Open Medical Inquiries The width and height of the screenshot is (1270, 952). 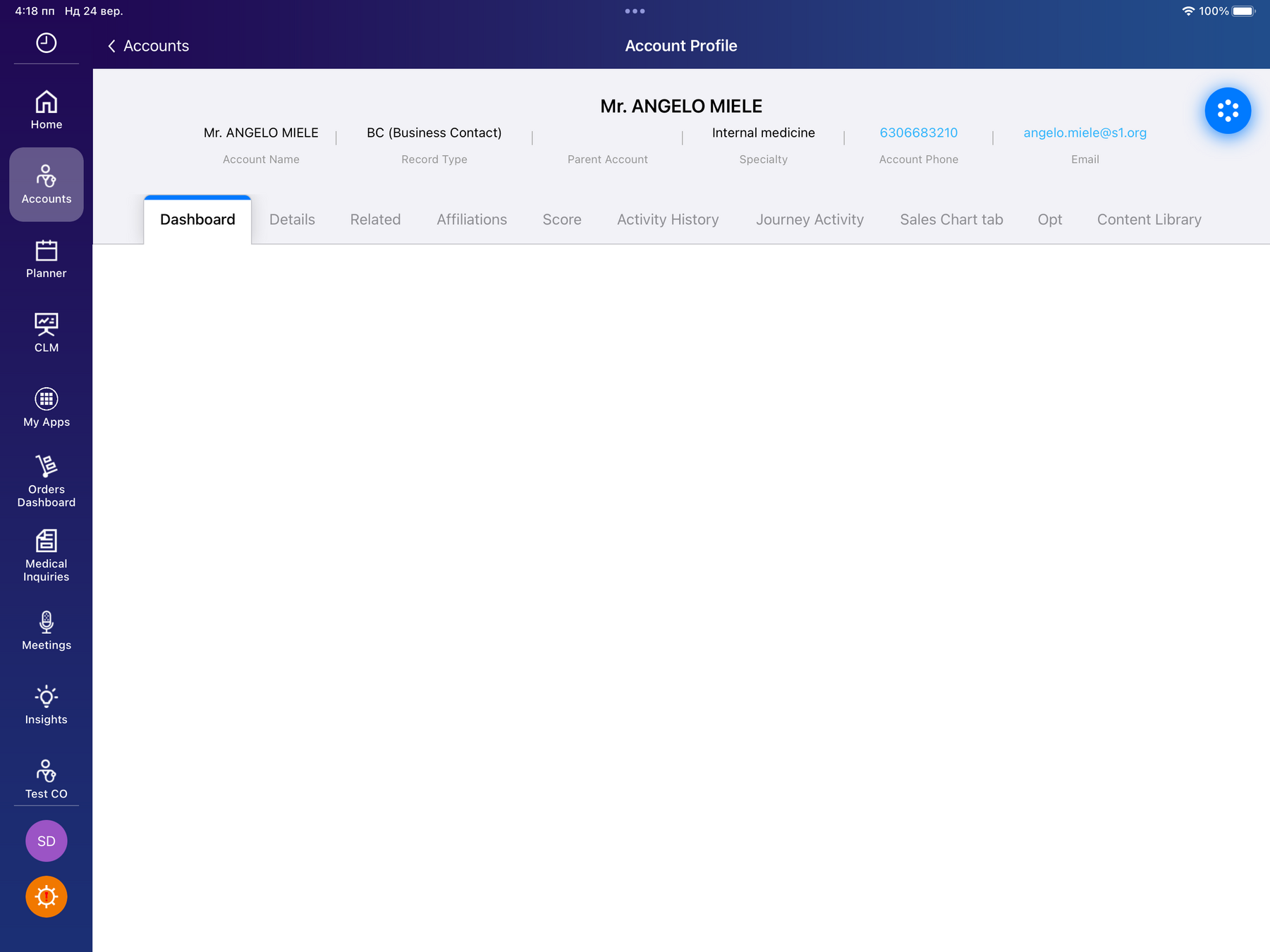click(x=46, y=556)
